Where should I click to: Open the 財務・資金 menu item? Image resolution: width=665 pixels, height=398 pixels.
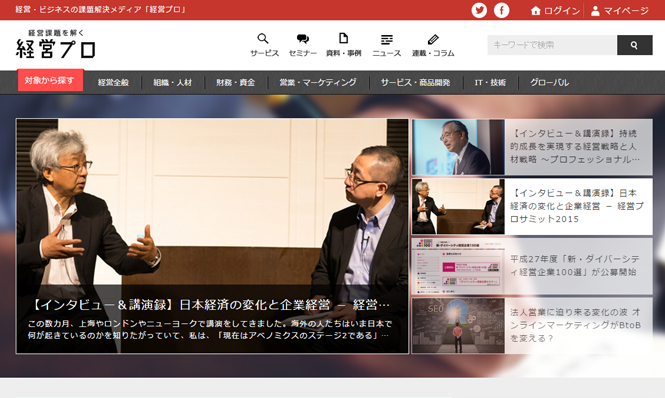click(x=236, y=82)
